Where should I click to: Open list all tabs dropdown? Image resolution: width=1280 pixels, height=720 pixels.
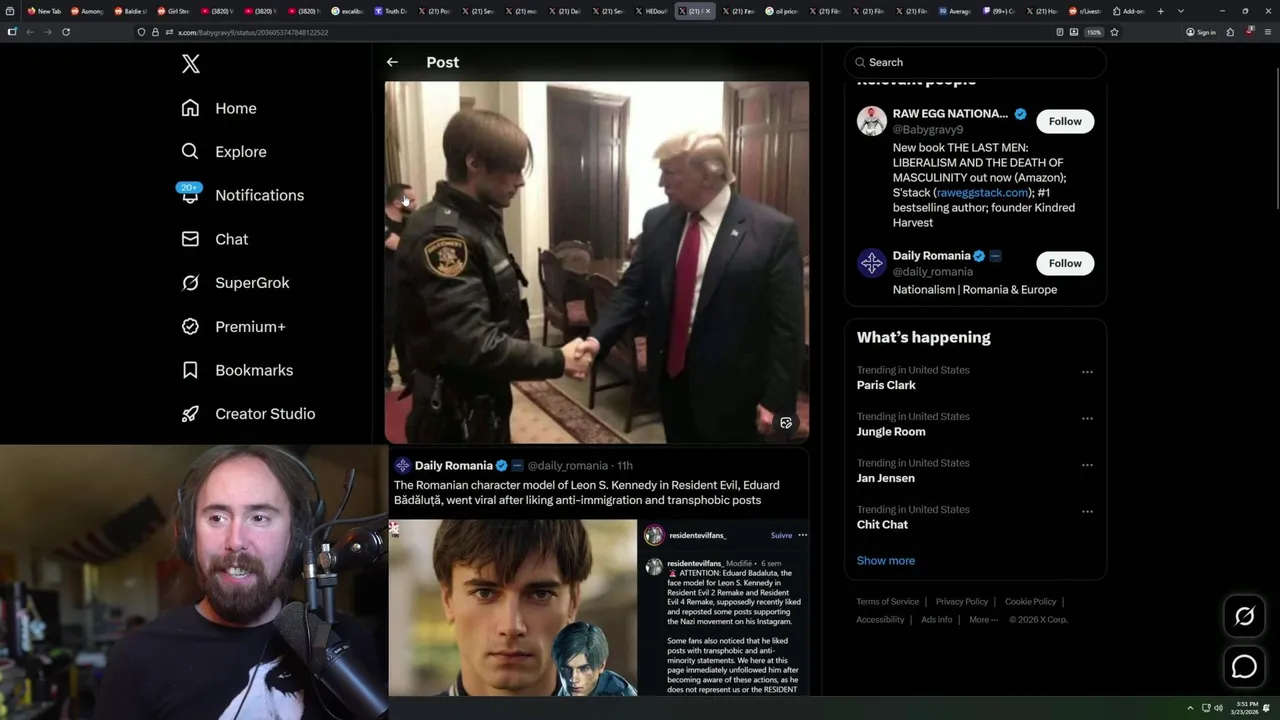tap(1181, 11)
